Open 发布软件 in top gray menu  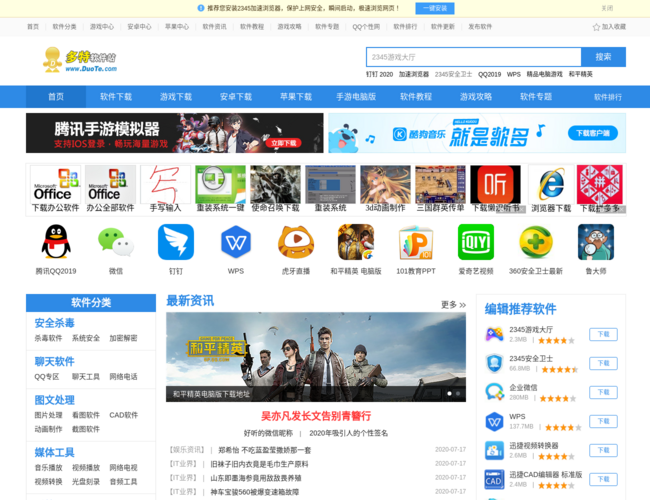(x=480, y=27)
